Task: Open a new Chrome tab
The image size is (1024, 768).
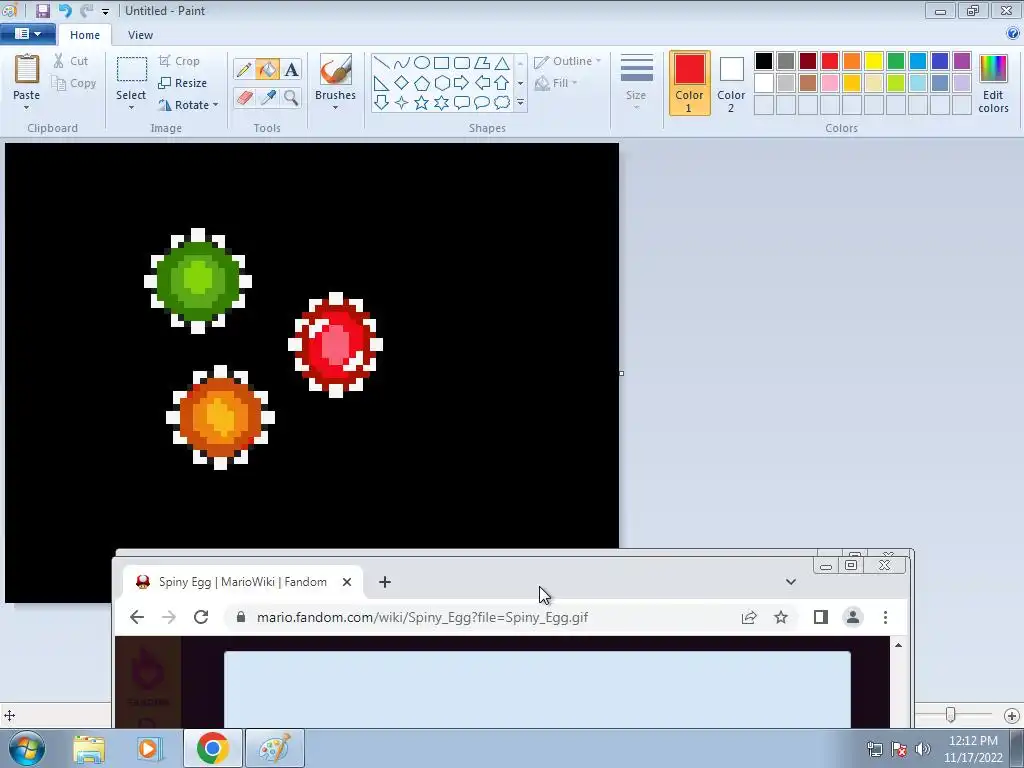Action: point(385,582)
